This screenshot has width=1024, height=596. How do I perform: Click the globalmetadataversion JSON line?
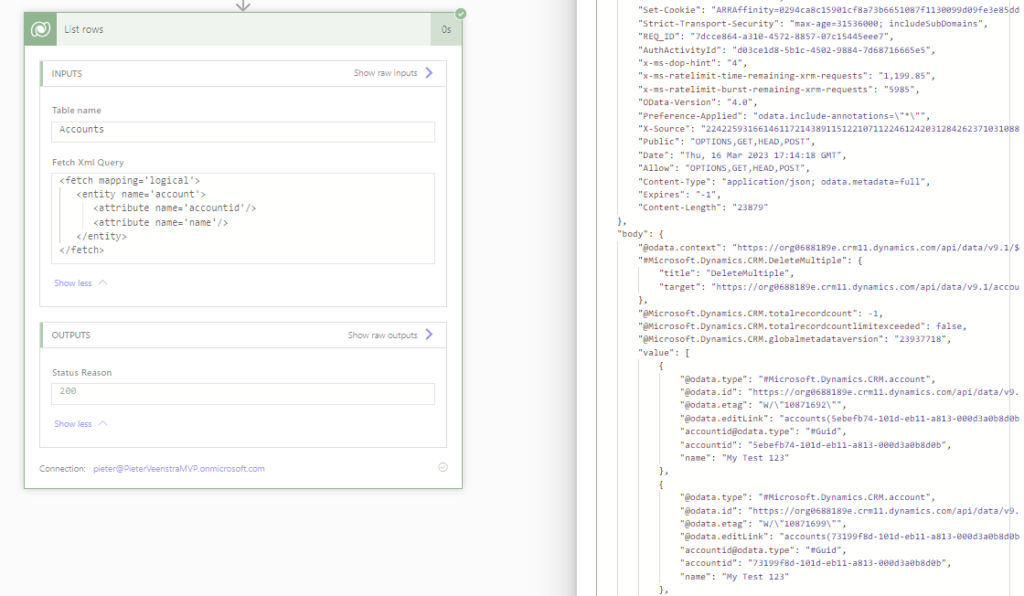tap(794, 339)
